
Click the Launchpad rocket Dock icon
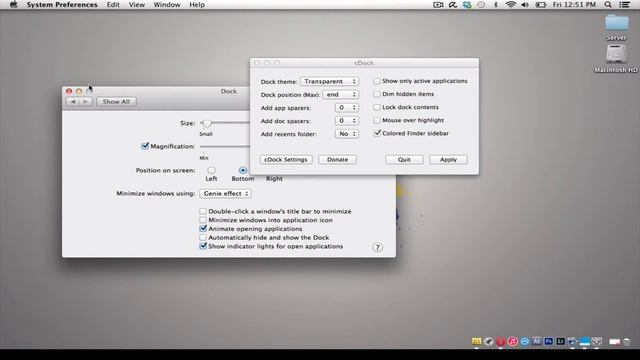point(489,341)
